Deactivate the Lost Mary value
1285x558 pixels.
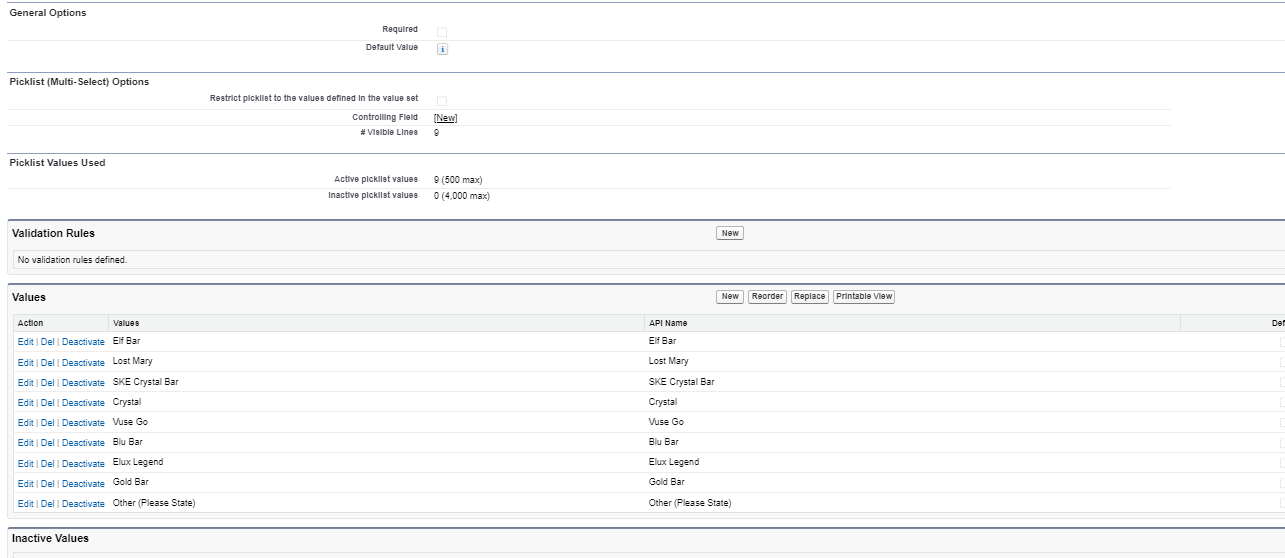[83, 362]
